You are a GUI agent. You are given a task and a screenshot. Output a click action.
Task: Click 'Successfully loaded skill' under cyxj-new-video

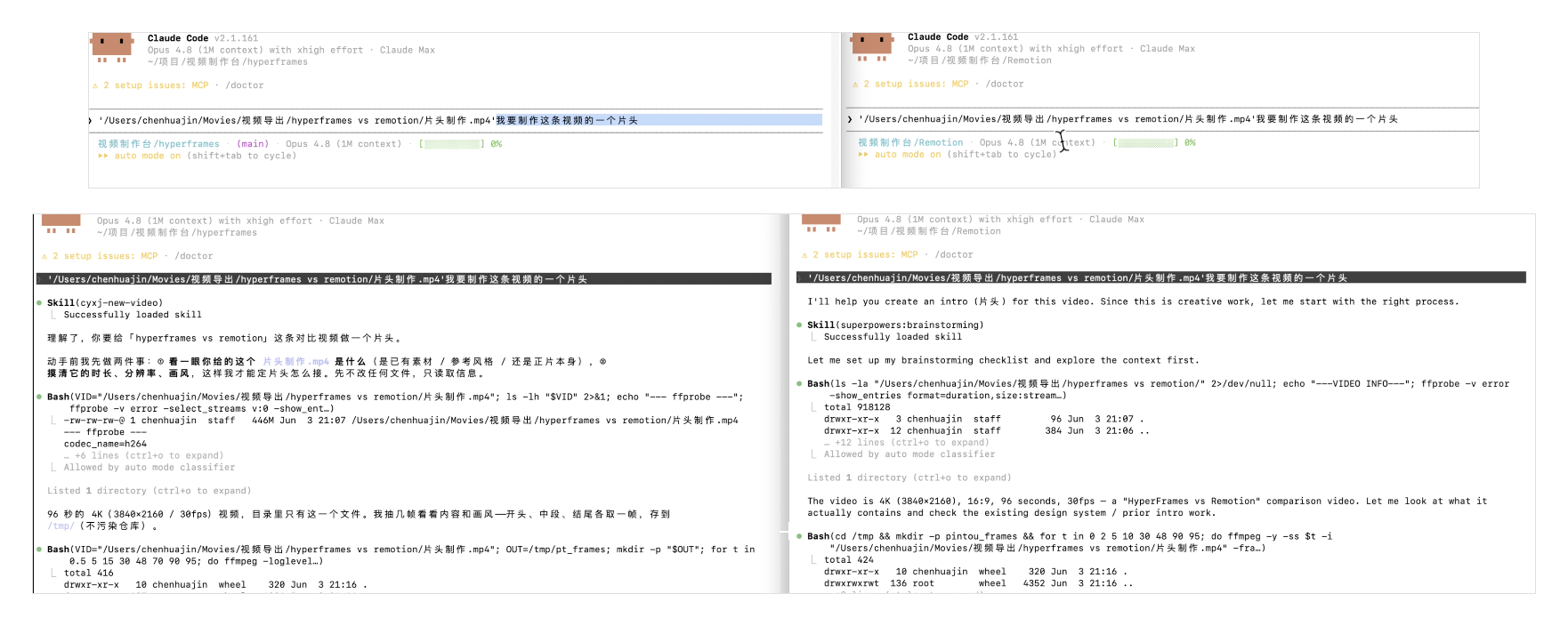[133, 315]
